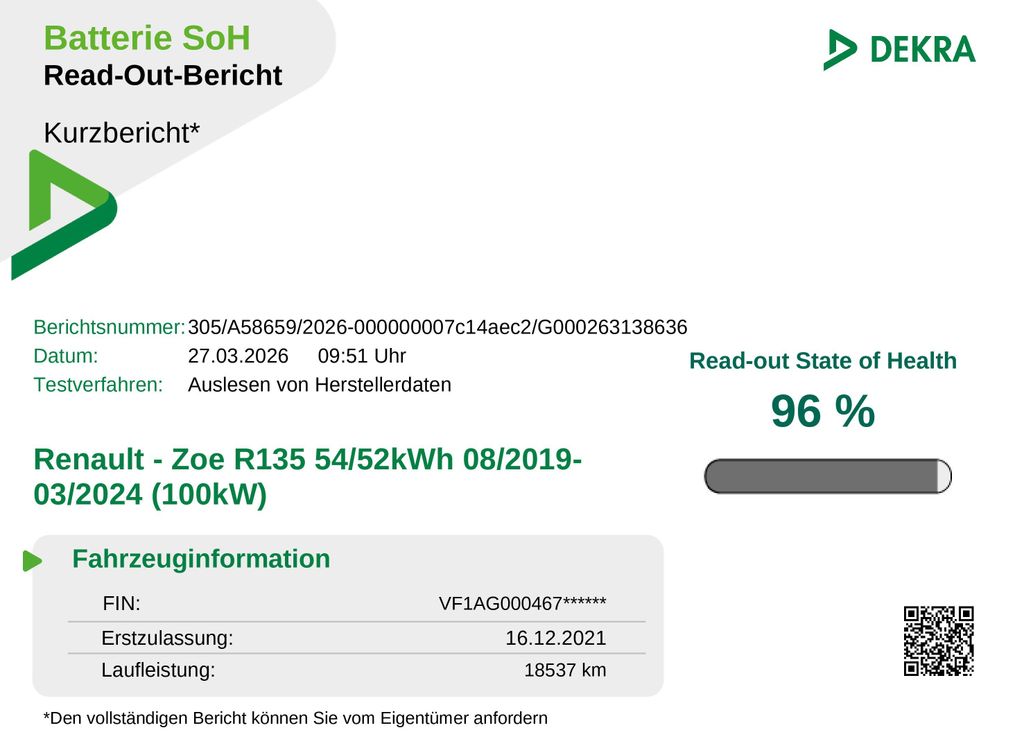Viewport: 1024px width, 739px height.
Task: Click the State of Health progress bar
Action: pos(827,476)
